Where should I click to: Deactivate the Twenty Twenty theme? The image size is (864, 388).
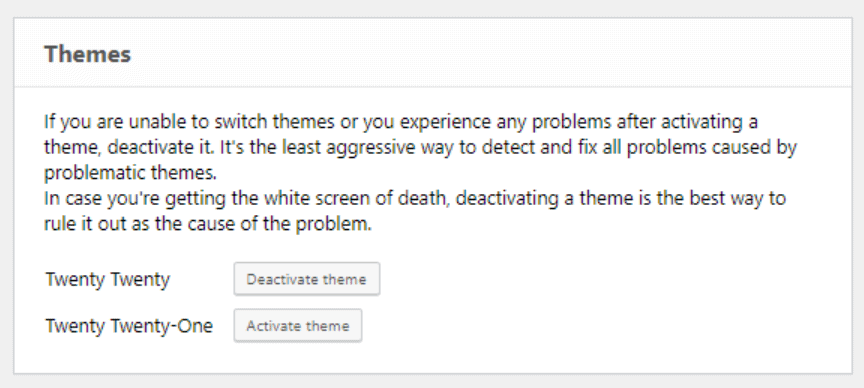pyautogui.click(x=307, y=279)
